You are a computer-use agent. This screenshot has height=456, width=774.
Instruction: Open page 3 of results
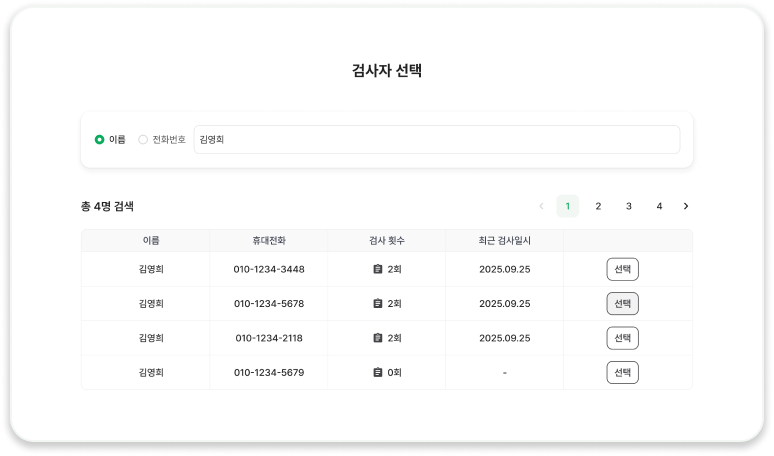629,206
